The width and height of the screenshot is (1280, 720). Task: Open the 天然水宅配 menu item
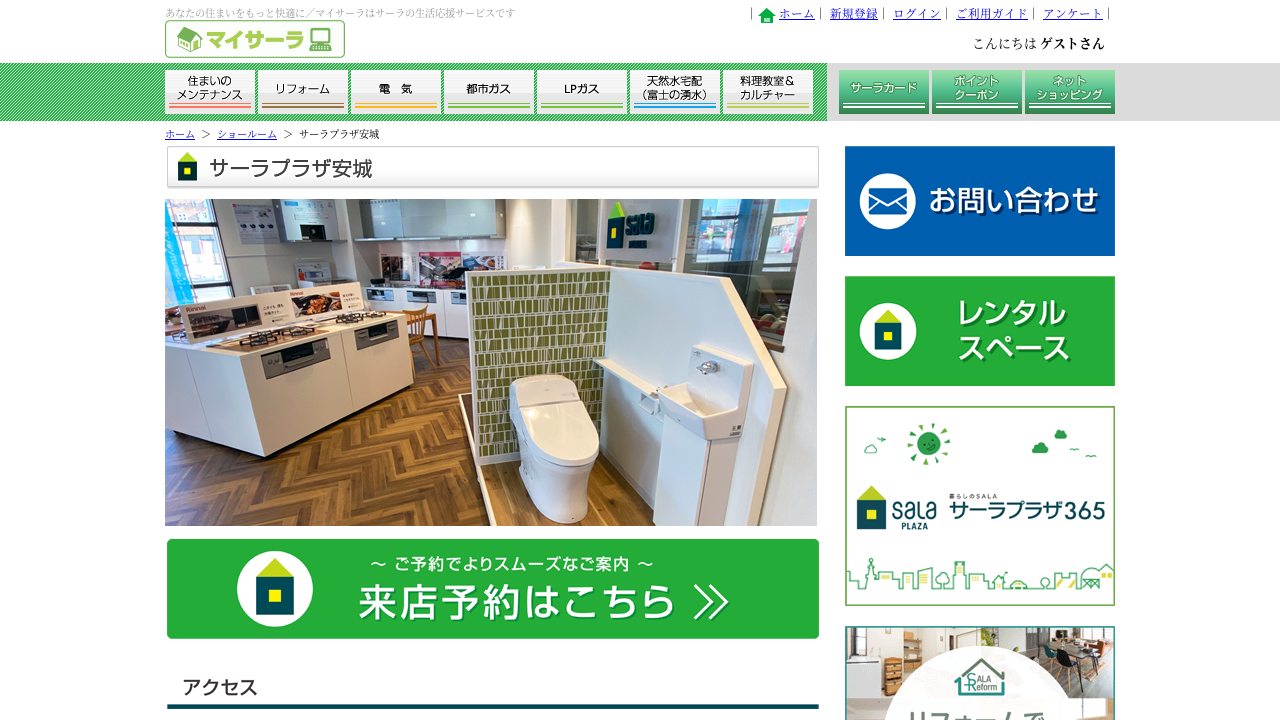click(675, 92)
